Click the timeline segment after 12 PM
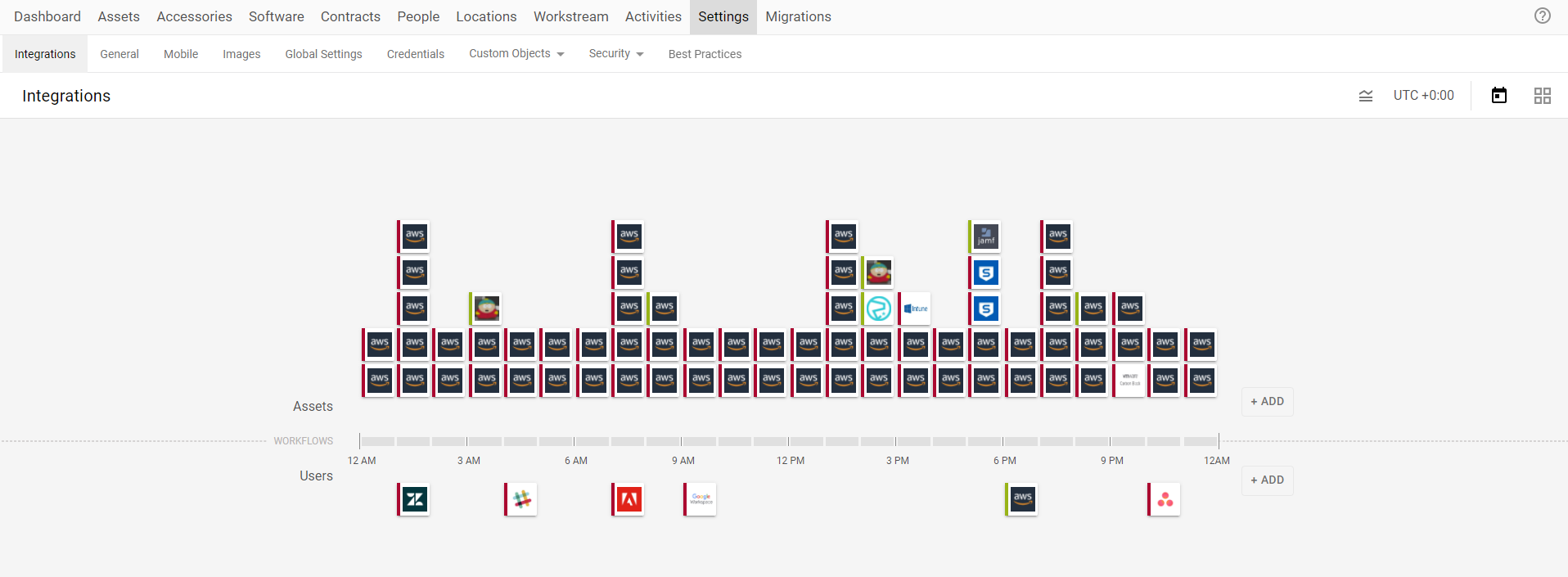The width and height of the screenshot is (1568, 577). point(806,441)
